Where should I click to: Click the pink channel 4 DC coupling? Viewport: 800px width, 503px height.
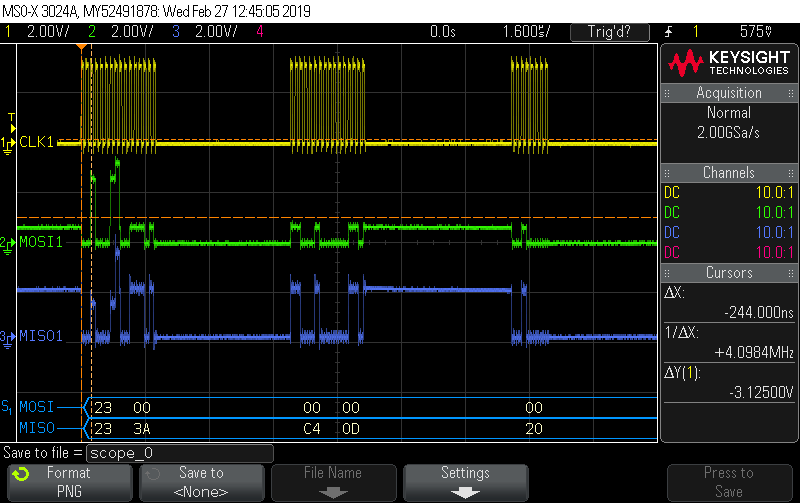point(672,253)
